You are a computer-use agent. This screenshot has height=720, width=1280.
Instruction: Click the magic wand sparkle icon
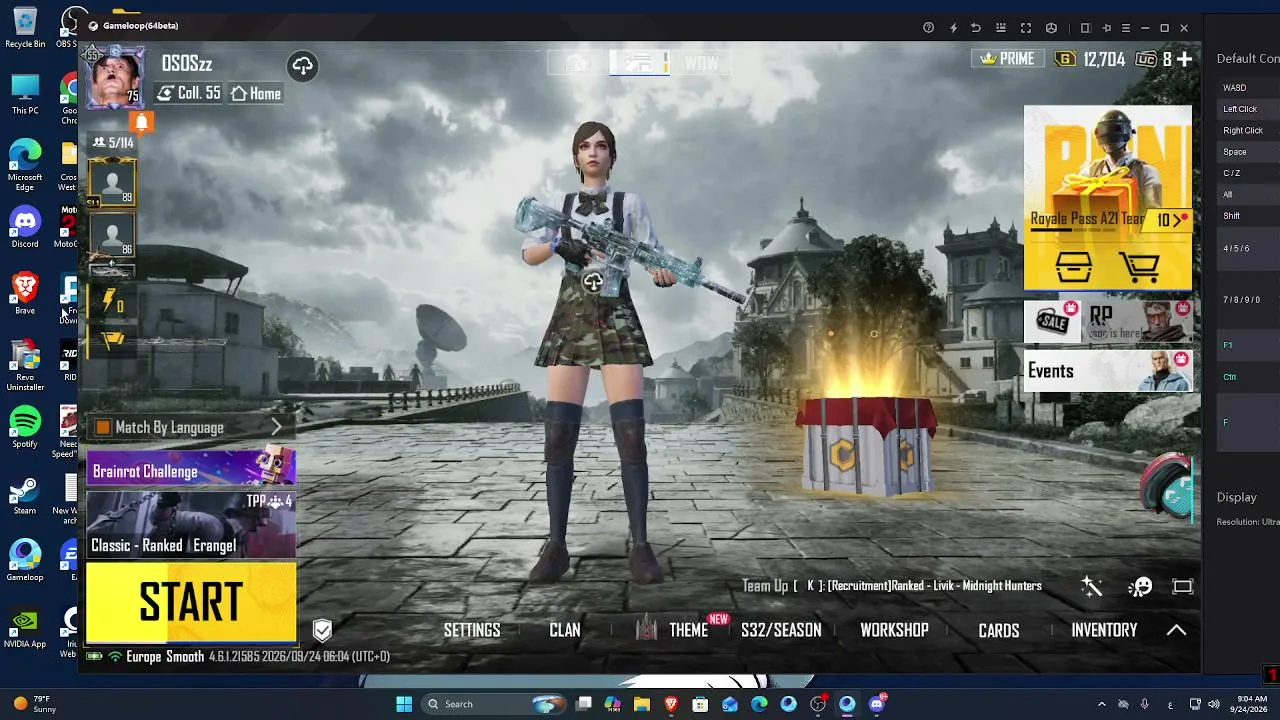click(1091, 587)
